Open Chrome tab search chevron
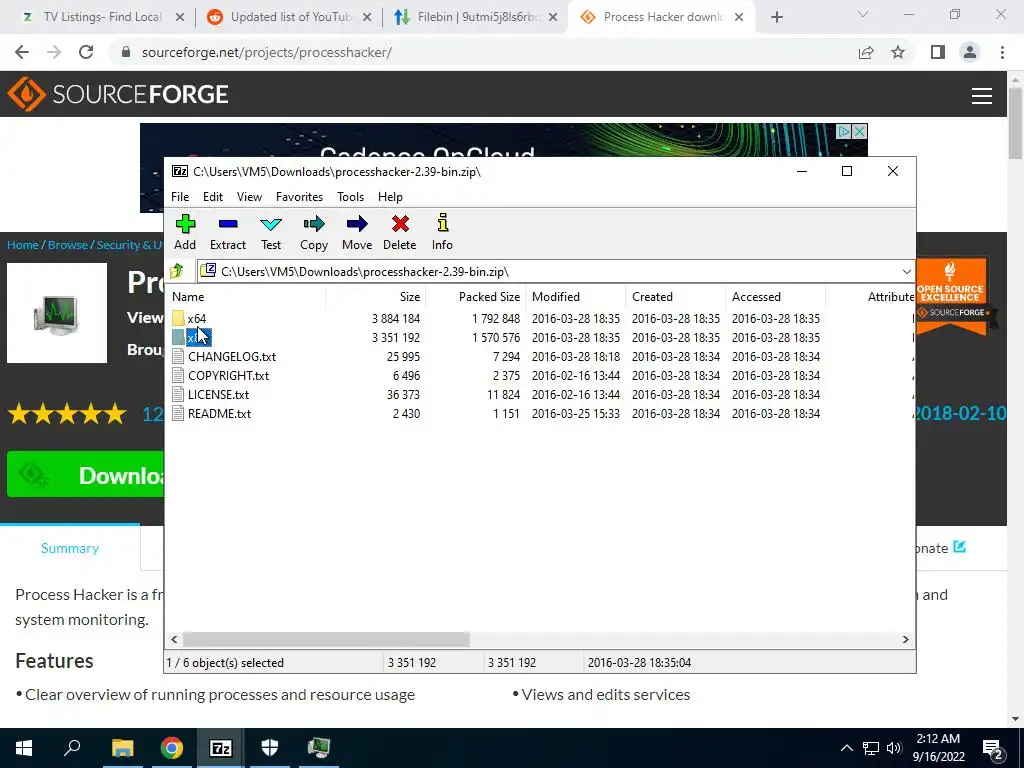This screenshot has width=1024, height=768. 862,14
